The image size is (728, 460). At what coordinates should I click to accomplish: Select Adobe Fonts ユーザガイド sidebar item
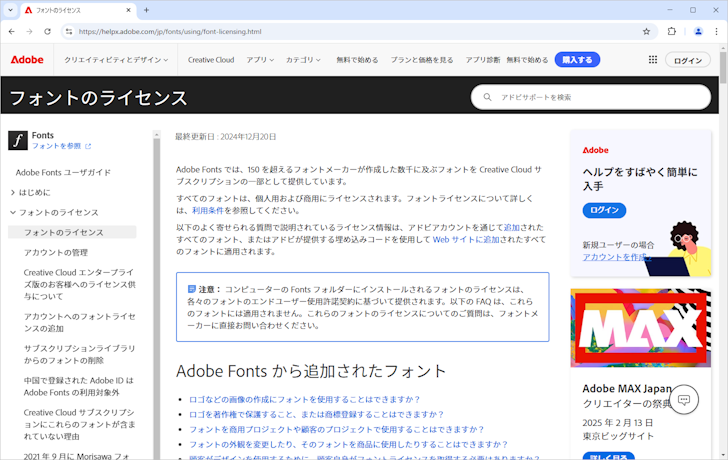63,172
